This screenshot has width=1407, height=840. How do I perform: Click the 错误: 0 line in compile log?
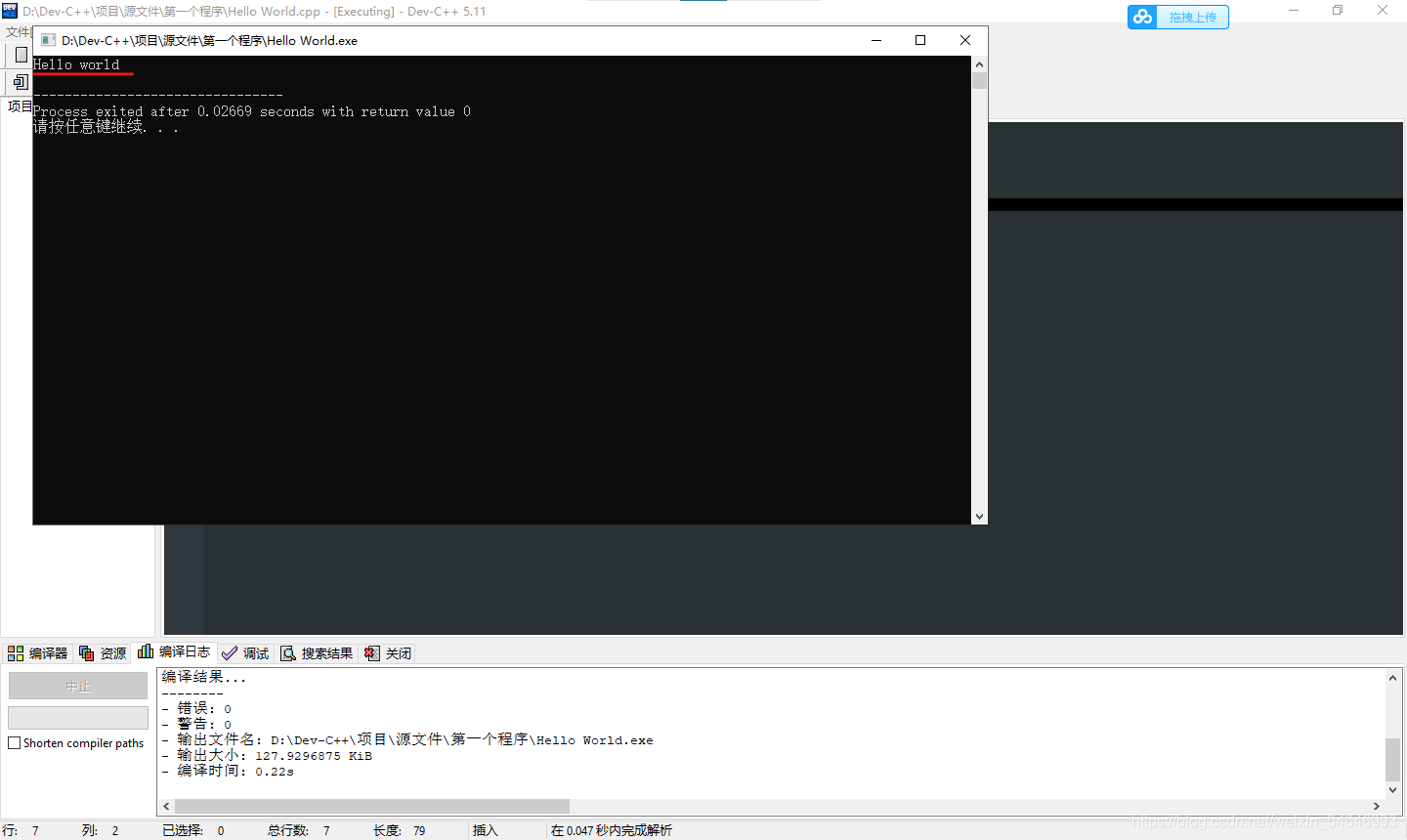click(x=196, y=708)
